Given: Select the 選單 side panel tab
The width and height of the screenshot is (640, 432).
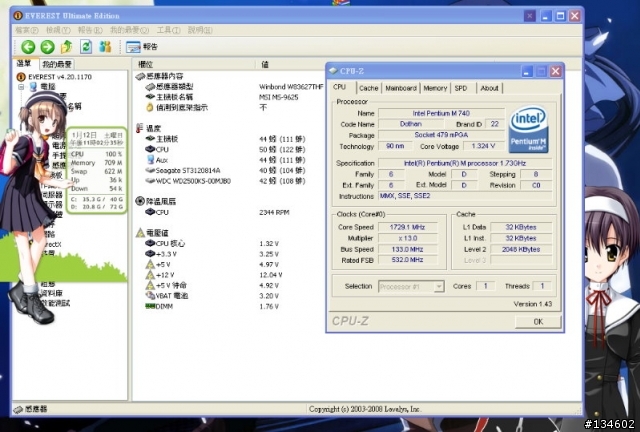Looking at the screenshot, I should click(24, 63).
